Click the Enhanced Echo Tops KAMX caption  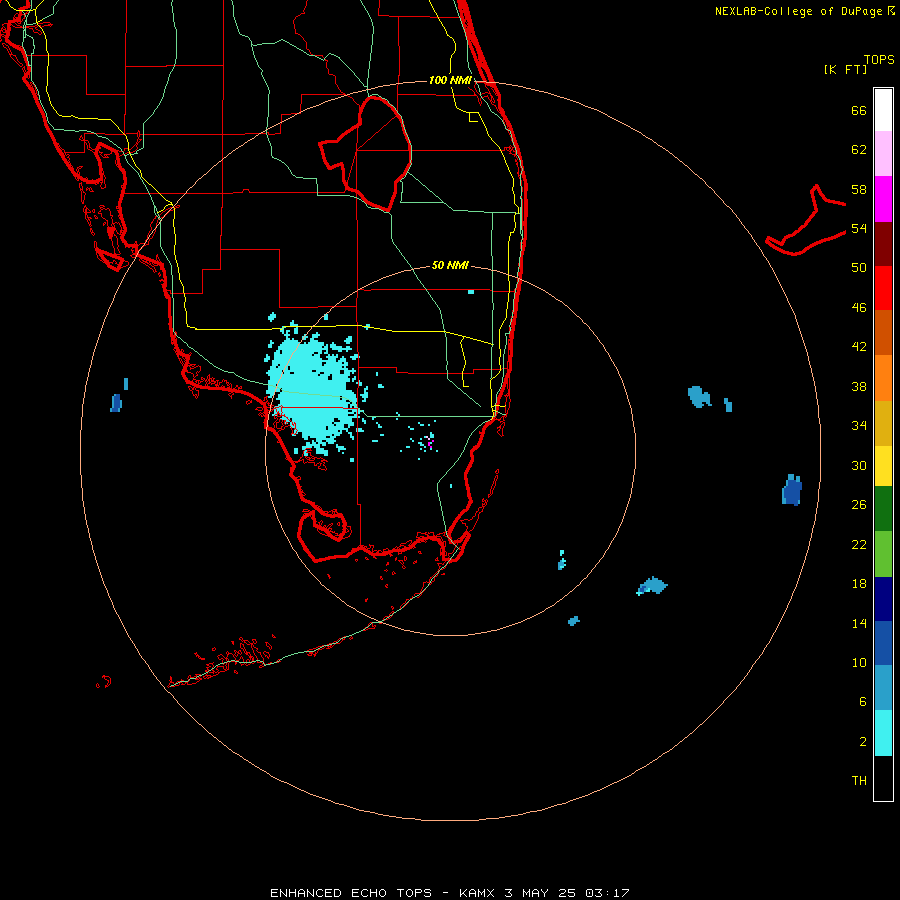point(449,893)
